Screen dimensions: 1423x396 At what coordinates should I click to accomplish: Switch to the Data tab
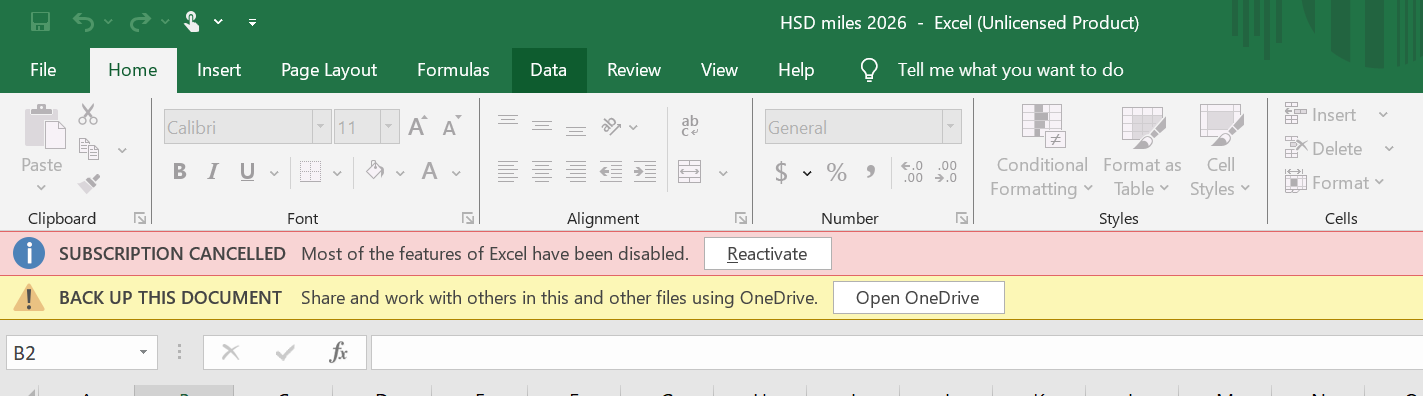click(549, 70)
